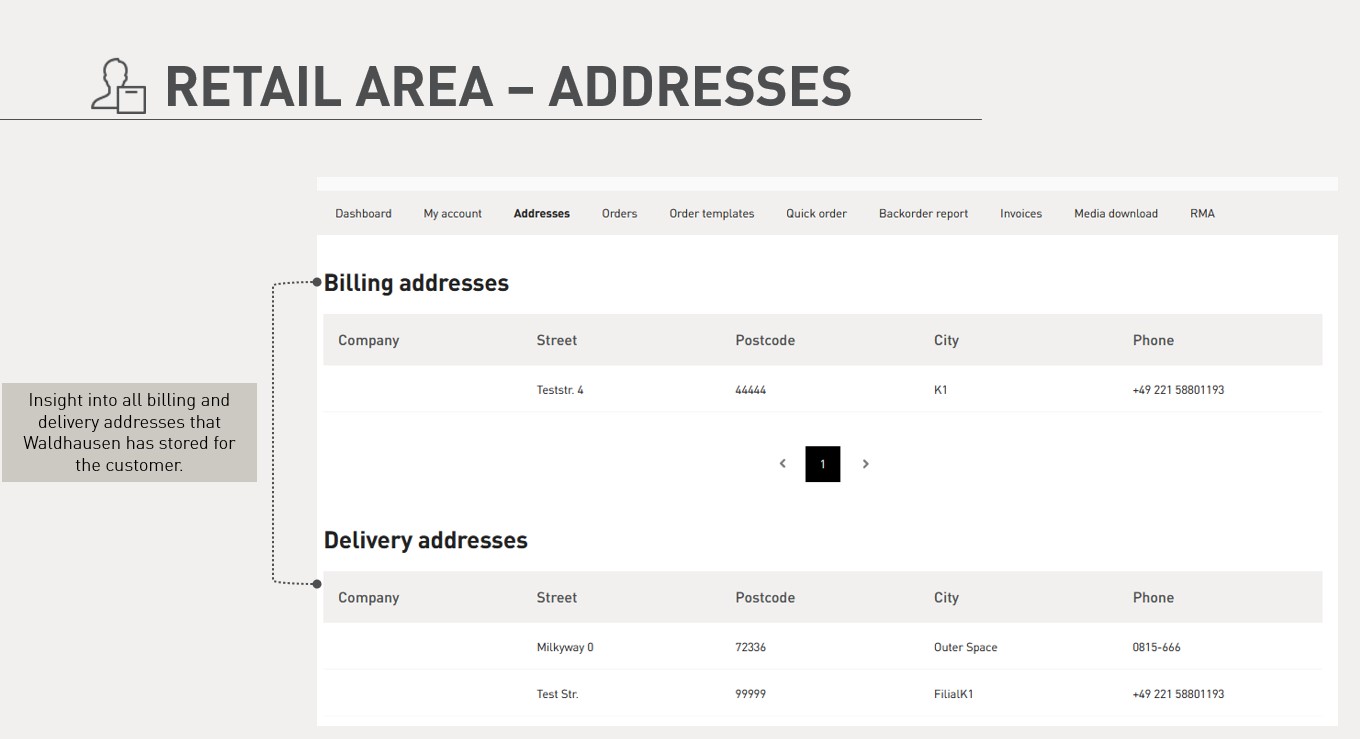
Task: Navigate to Media download tab
Action: tap(1115, 214)
